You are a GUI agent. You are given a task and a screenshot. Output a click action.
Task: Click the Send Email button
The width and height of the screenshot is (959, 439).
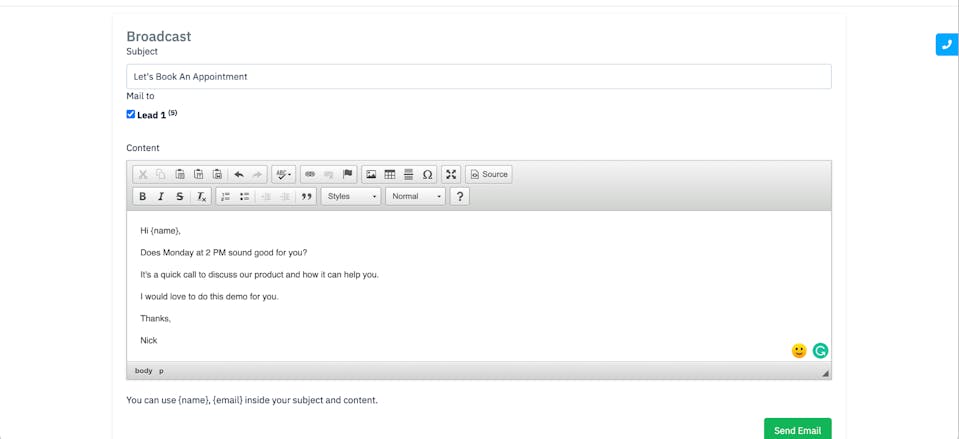click(797, 429)
